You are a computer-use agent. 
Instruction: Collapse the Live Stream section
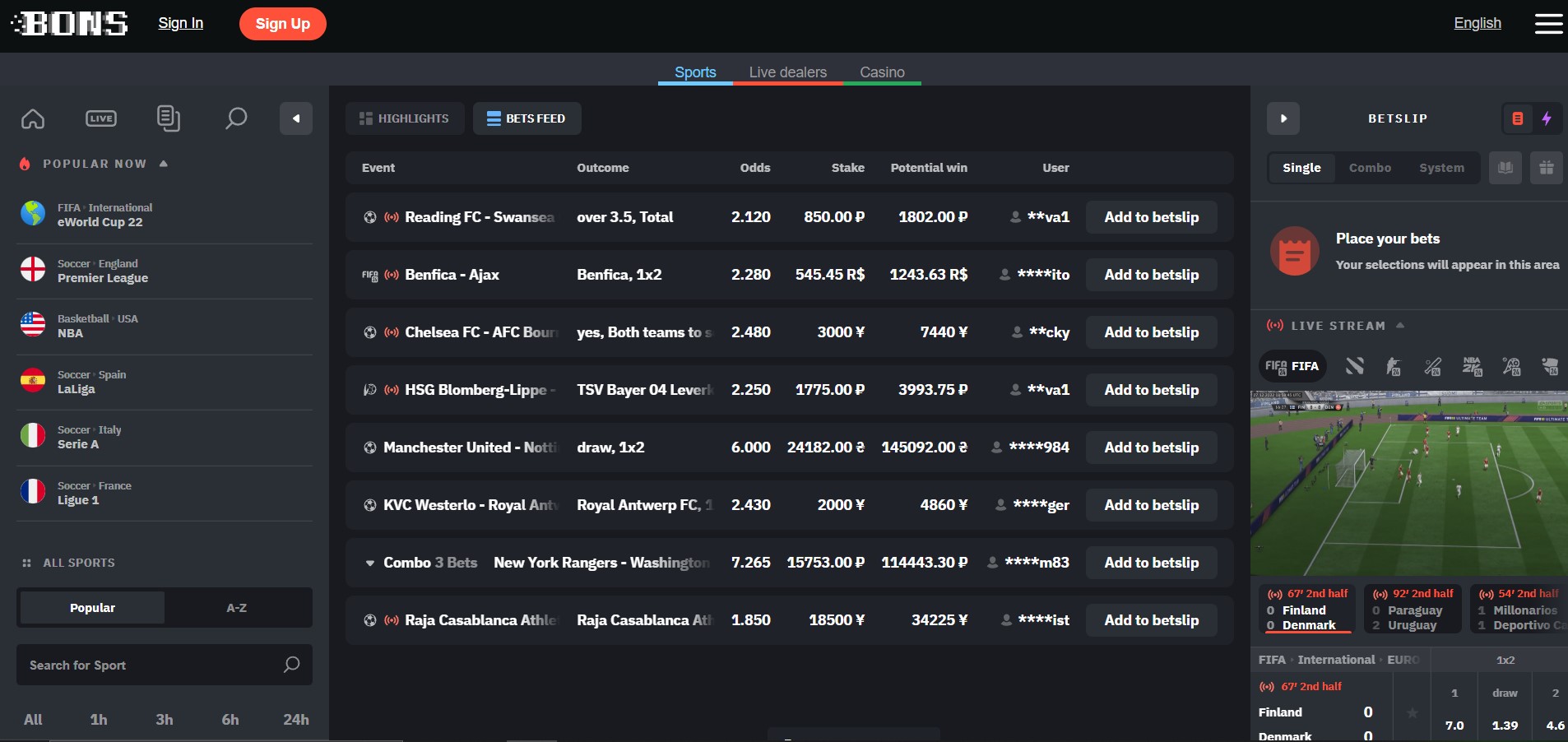coord(1400,326)
